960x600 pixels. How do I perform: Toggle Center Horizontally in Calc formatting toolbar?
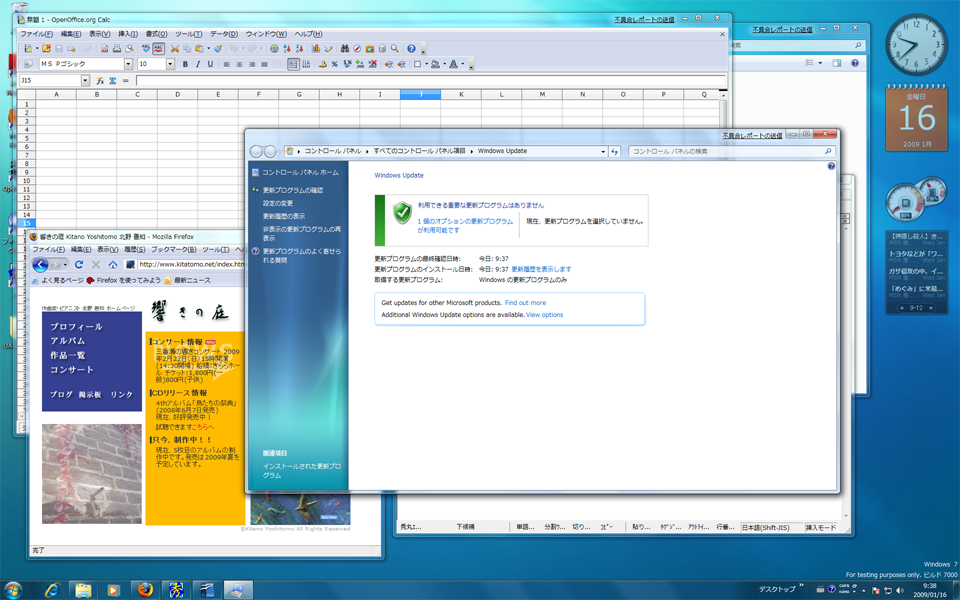click(239, 64)
